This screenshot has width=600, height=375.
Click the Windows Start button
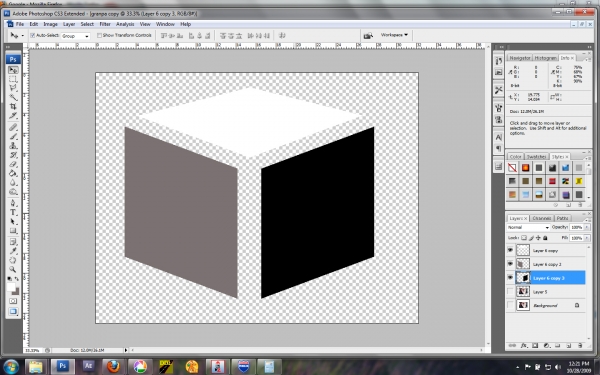[11, 366]
